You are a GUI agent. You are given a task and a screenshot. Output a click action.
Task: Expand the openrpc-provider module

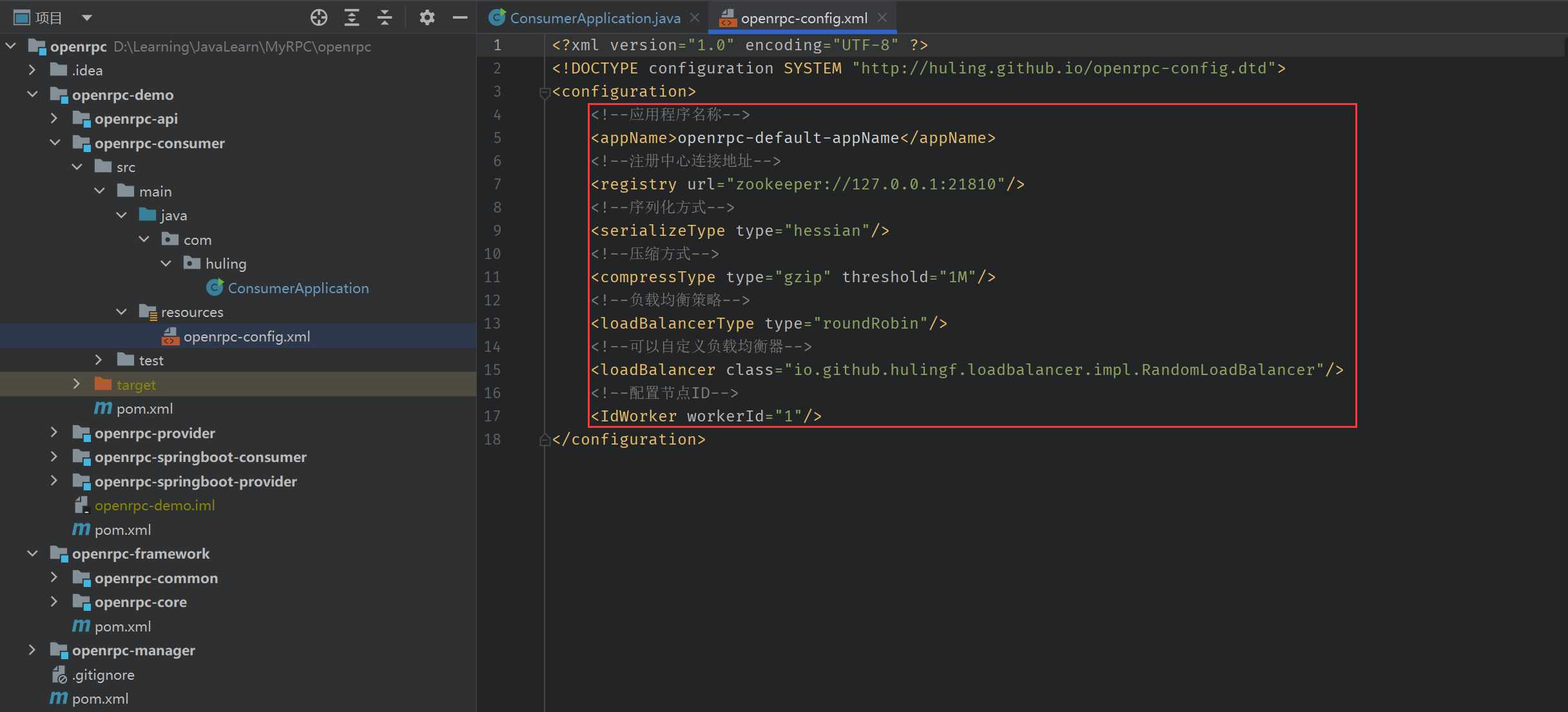point(55,433)
